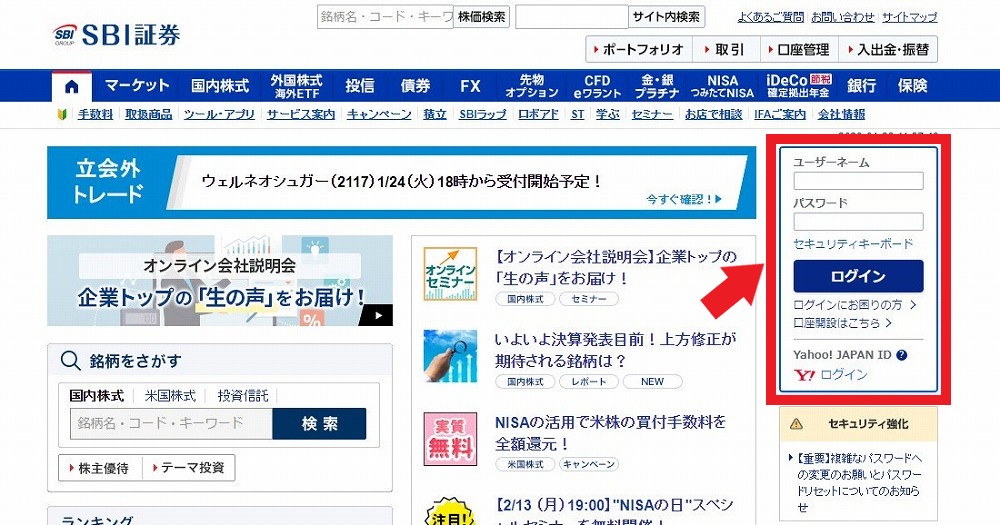1000x525 pixels.
Task: Open the FX menu
Action: (470, 85)
